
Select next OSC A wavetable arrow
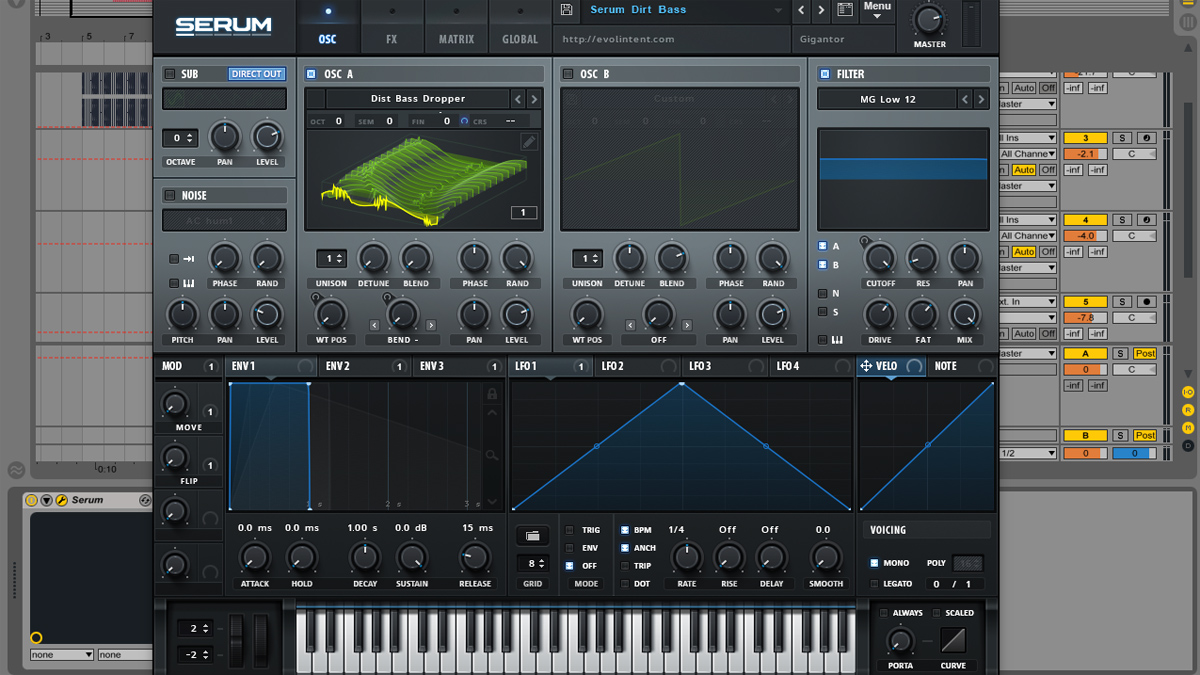pos(534,99)
